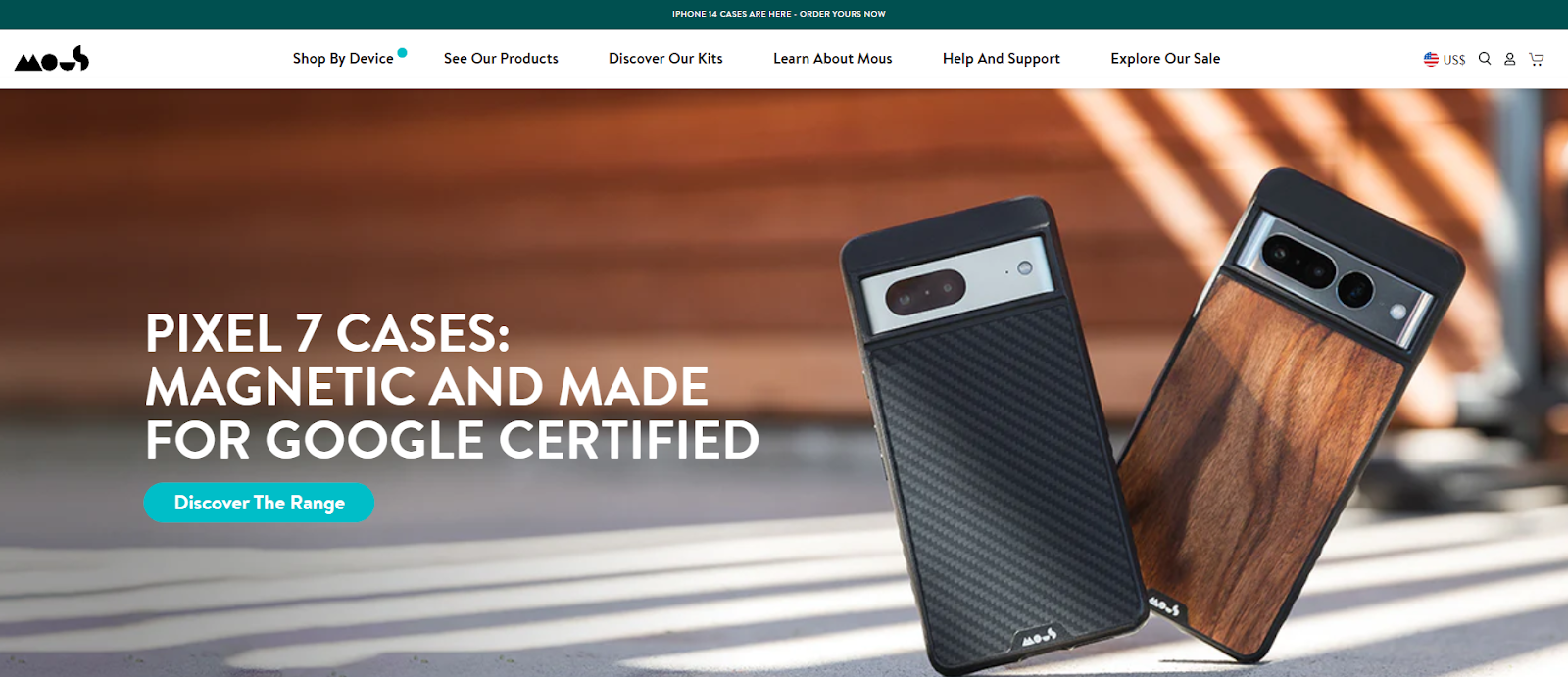
Task: Open the account profile icon
Action: (x=1510, y=59)
